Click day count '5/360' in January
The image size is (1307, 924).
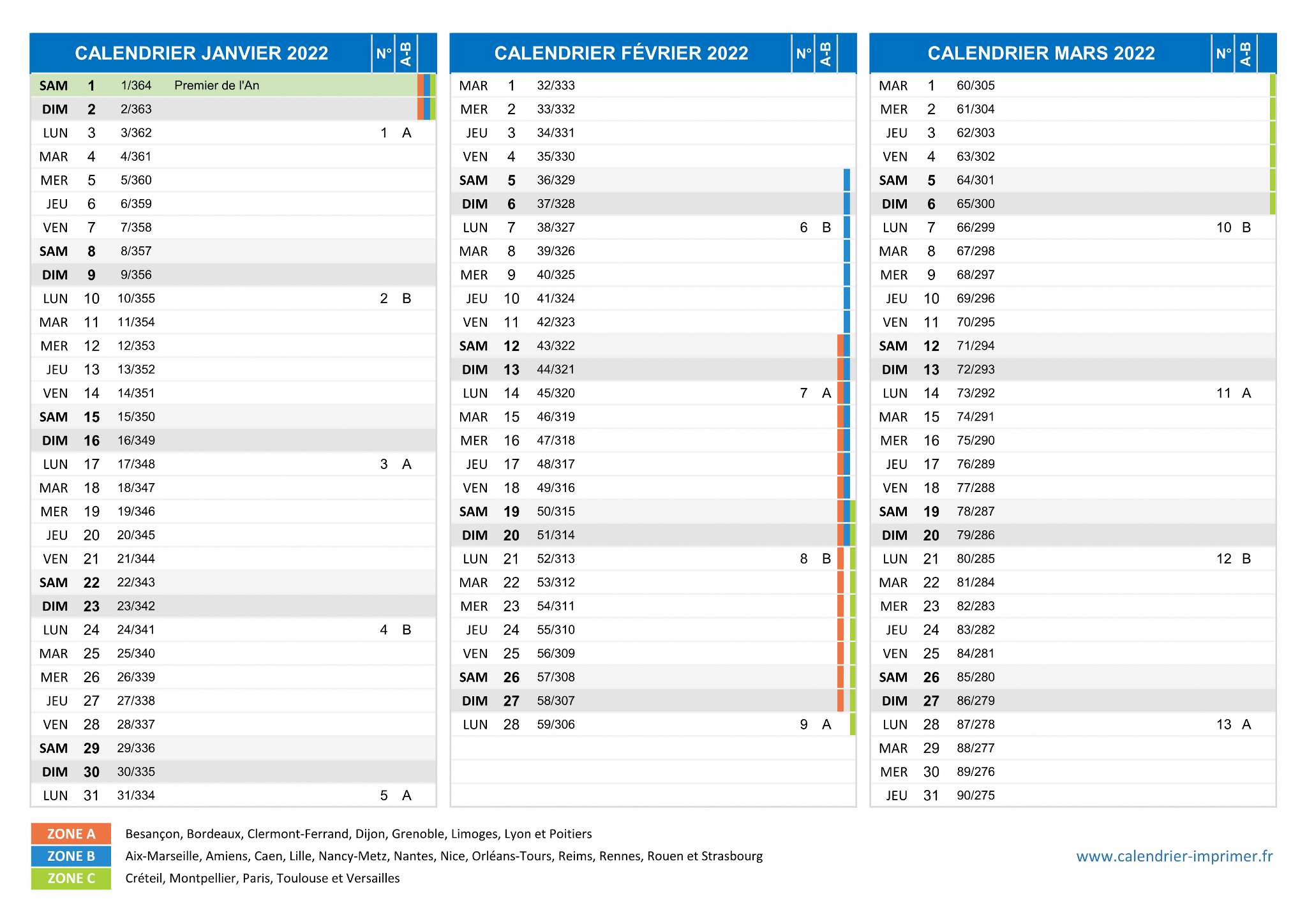[136, 180]
